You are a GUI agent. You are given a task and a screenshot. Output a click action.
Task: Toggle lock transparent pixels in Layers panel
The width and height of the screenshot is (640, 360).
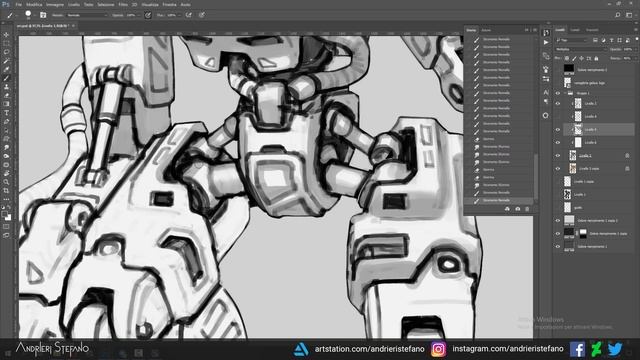point(567,58)
